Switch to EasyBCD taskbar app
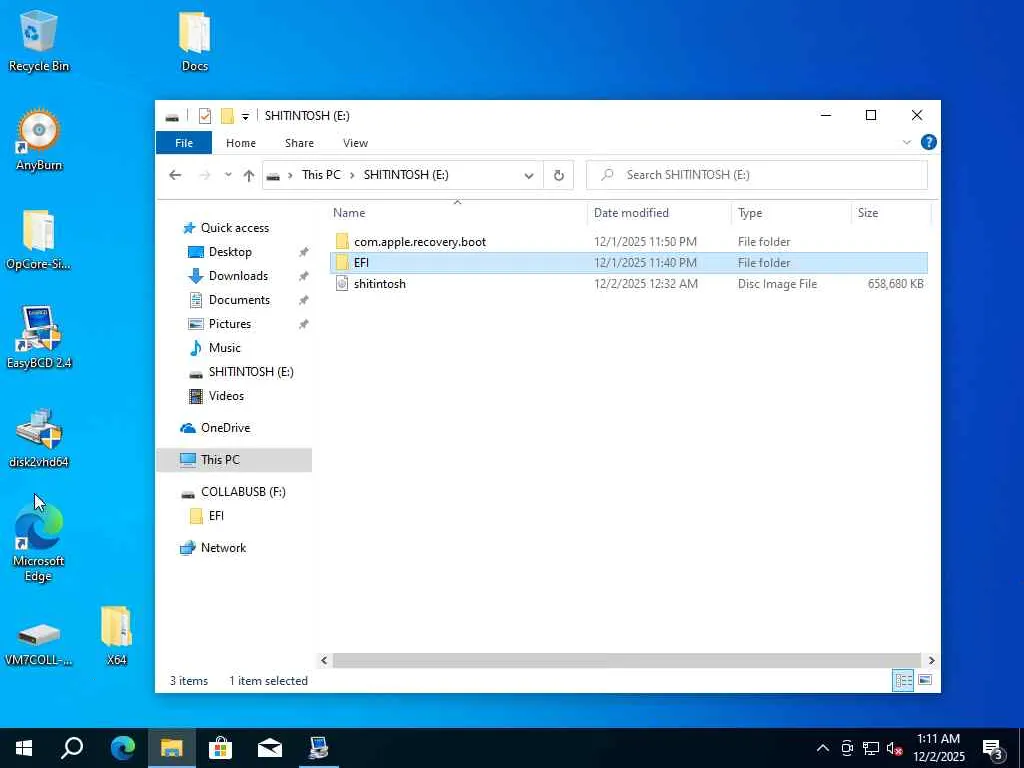 (319, 748)
